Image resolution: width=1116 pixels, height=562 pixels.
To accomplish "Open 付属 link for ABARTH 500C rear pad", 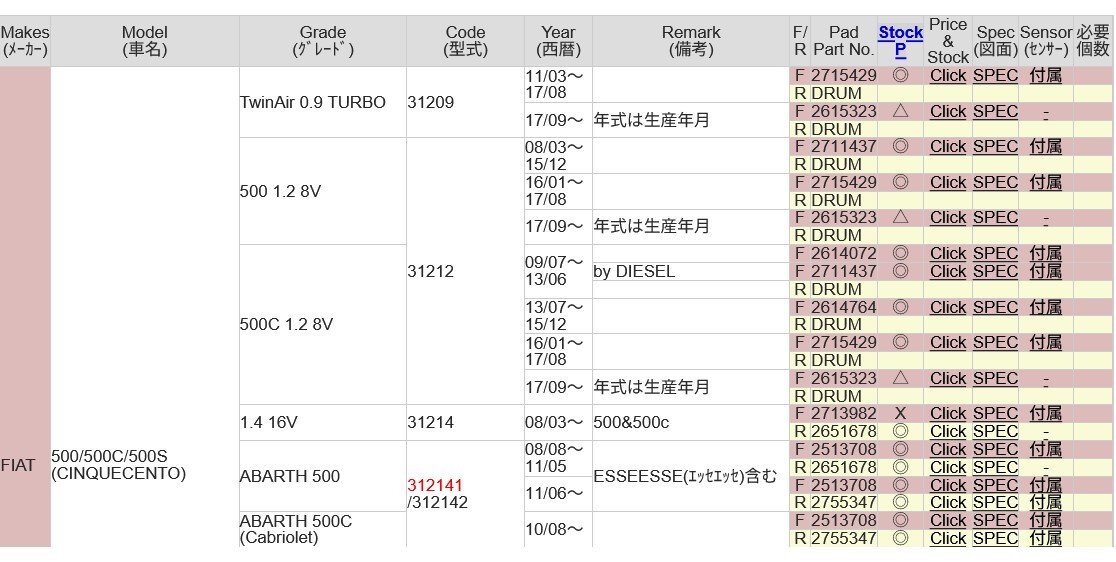I will pos(1046,539).
